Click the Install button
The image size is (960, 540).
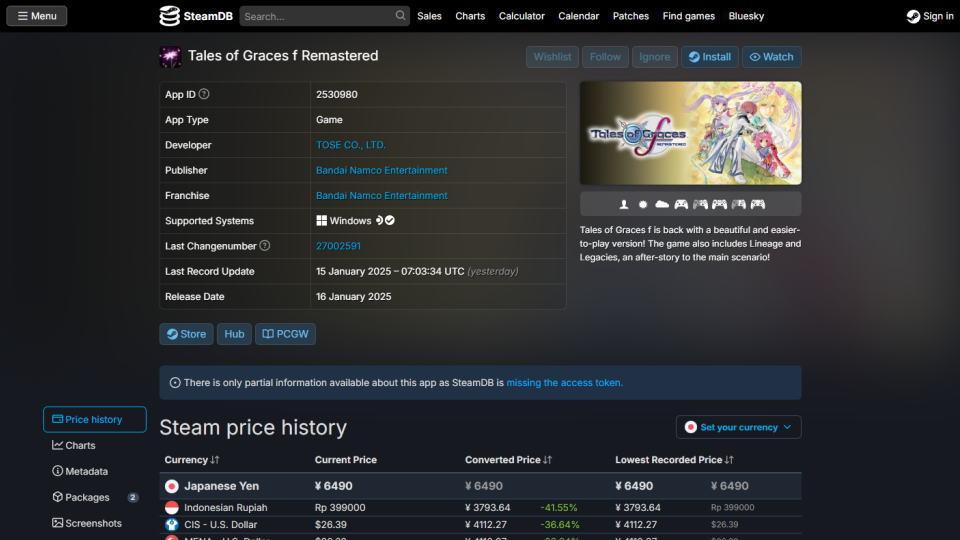coord(710,57)
